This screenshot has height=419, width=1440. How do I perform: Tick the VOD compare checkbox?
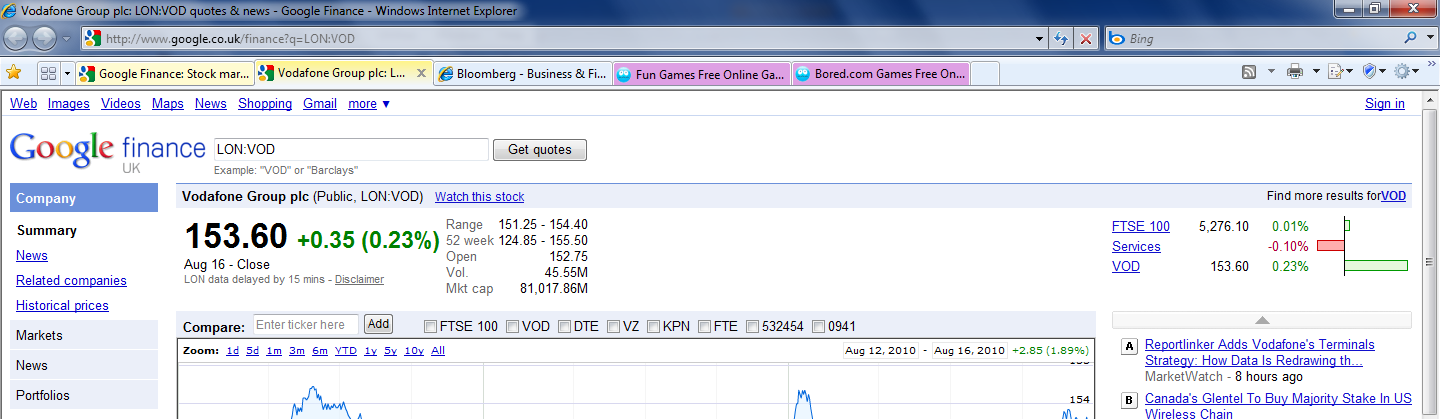click(x=512, y=327)
